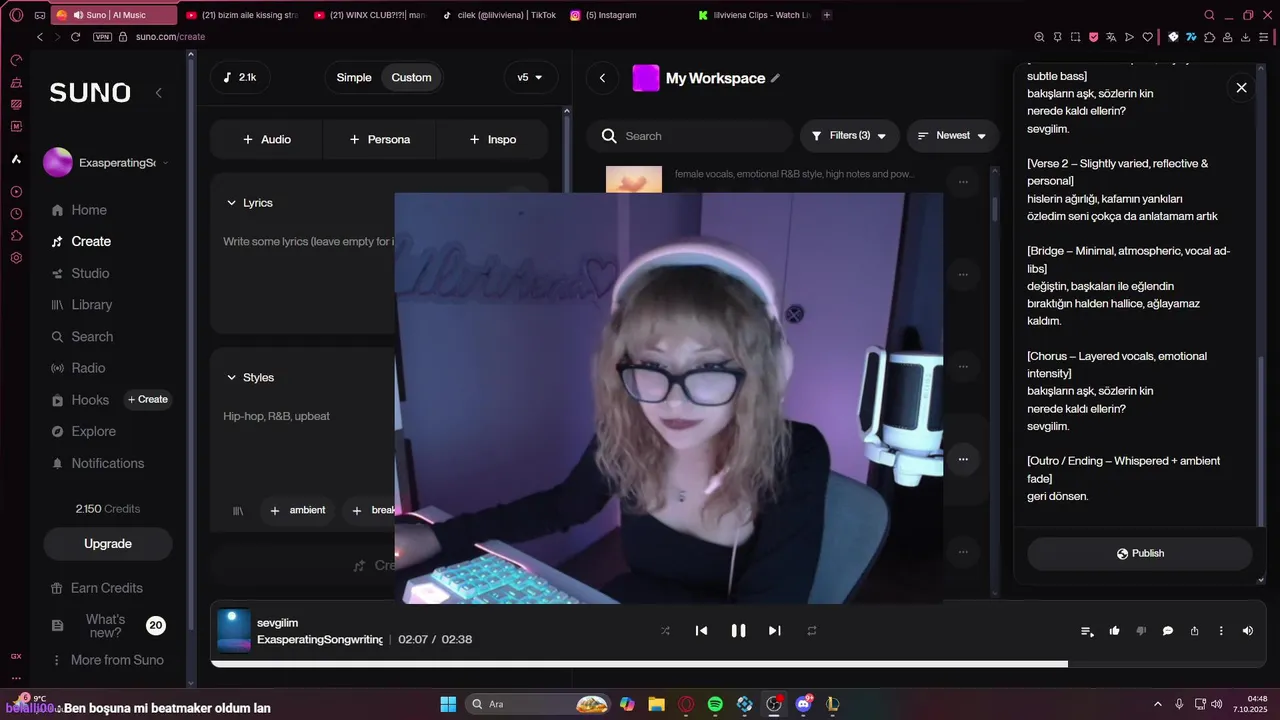This screenshot has width=1280, height=720.
Task: Skip to previous track
Action: 701,631
